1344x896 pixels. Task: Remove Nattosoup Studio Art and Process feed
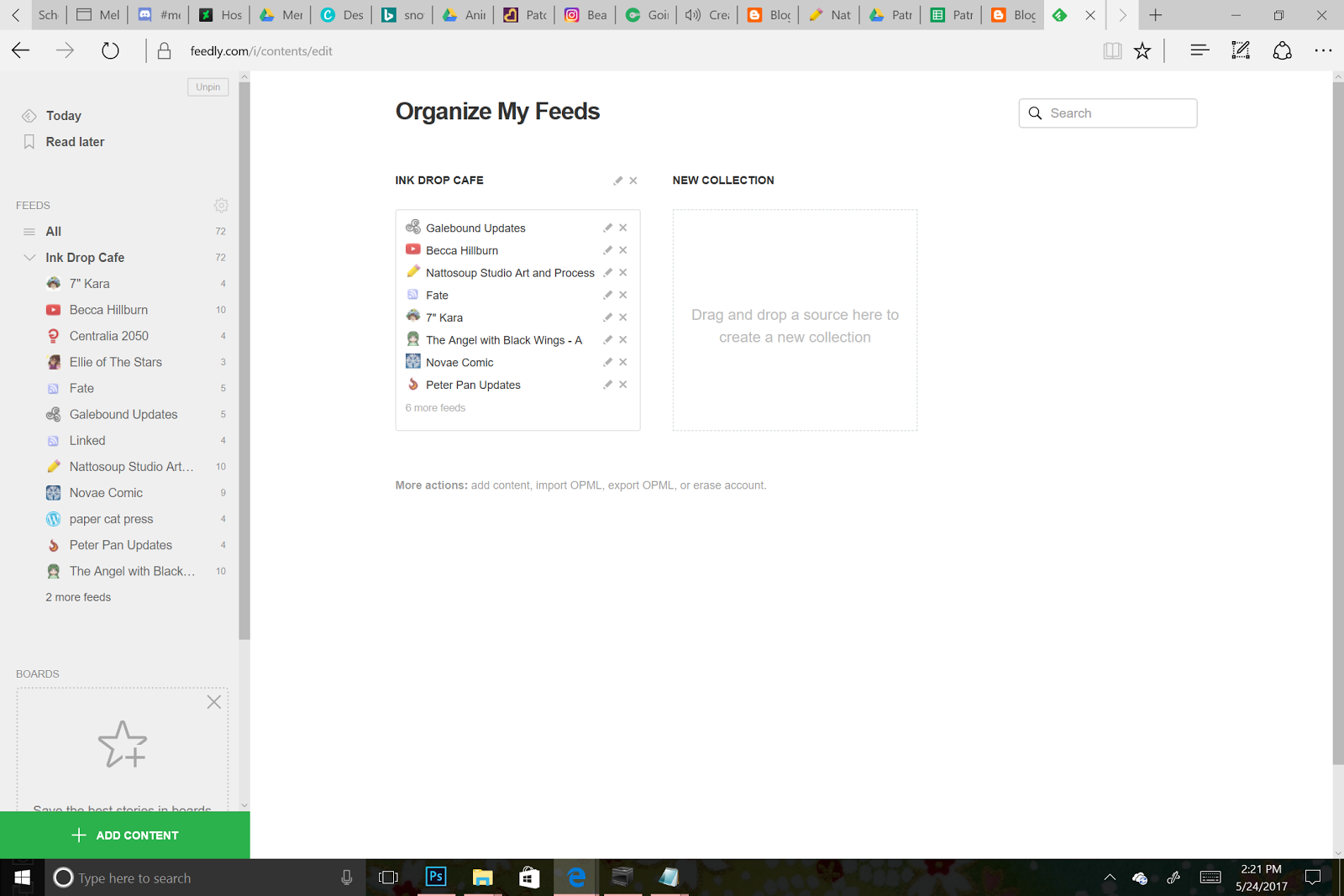coord(623,273)
